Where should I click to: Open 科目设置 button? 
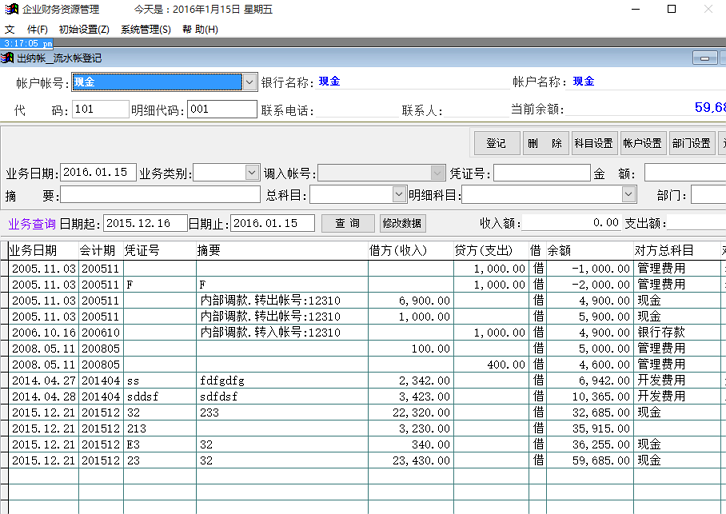tap(594, 143)
